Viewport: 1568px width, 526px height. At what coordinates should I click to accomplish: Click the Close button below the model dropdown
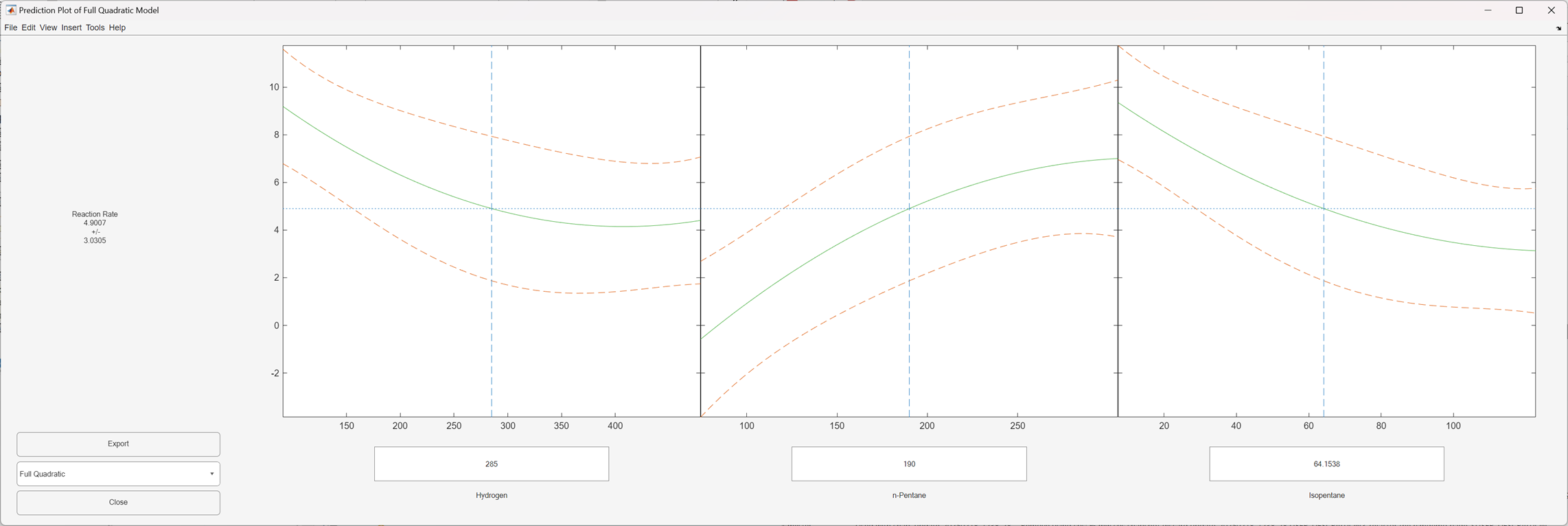point(118,503)
